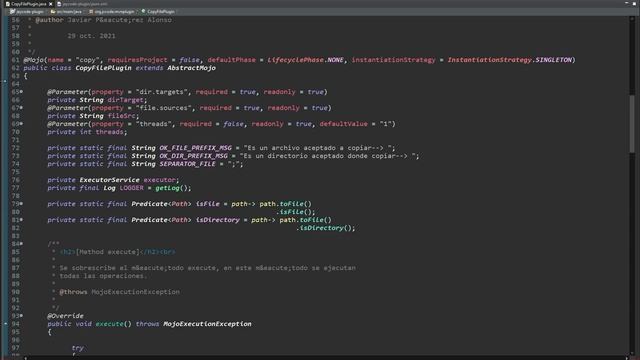Click the @Mojo annotation on line 61
Viewport: 640px width, 360px height.
coord(33,60)
